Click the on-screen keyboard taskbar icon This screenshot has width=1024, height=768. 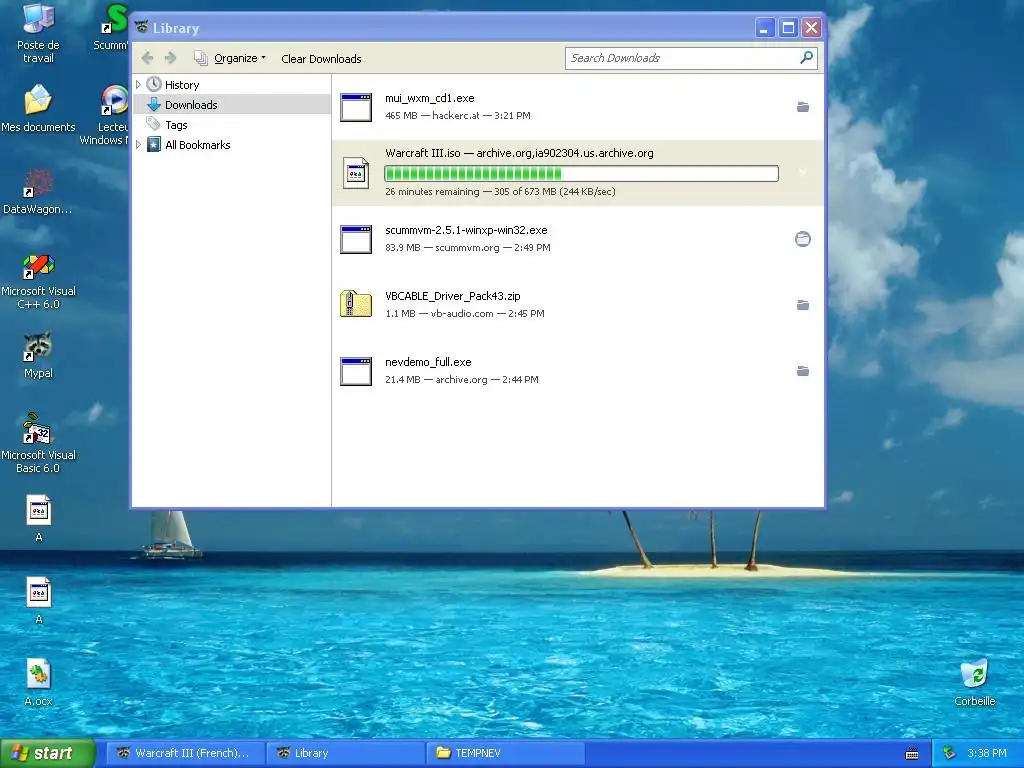(x=912, y=754)
